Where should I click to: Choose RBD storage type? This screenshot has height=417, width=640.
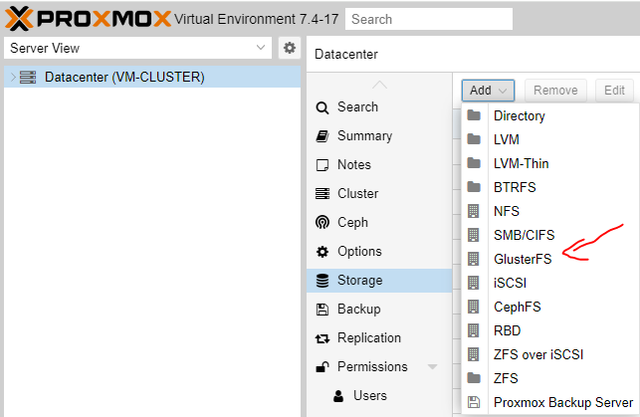click(551, 330)
